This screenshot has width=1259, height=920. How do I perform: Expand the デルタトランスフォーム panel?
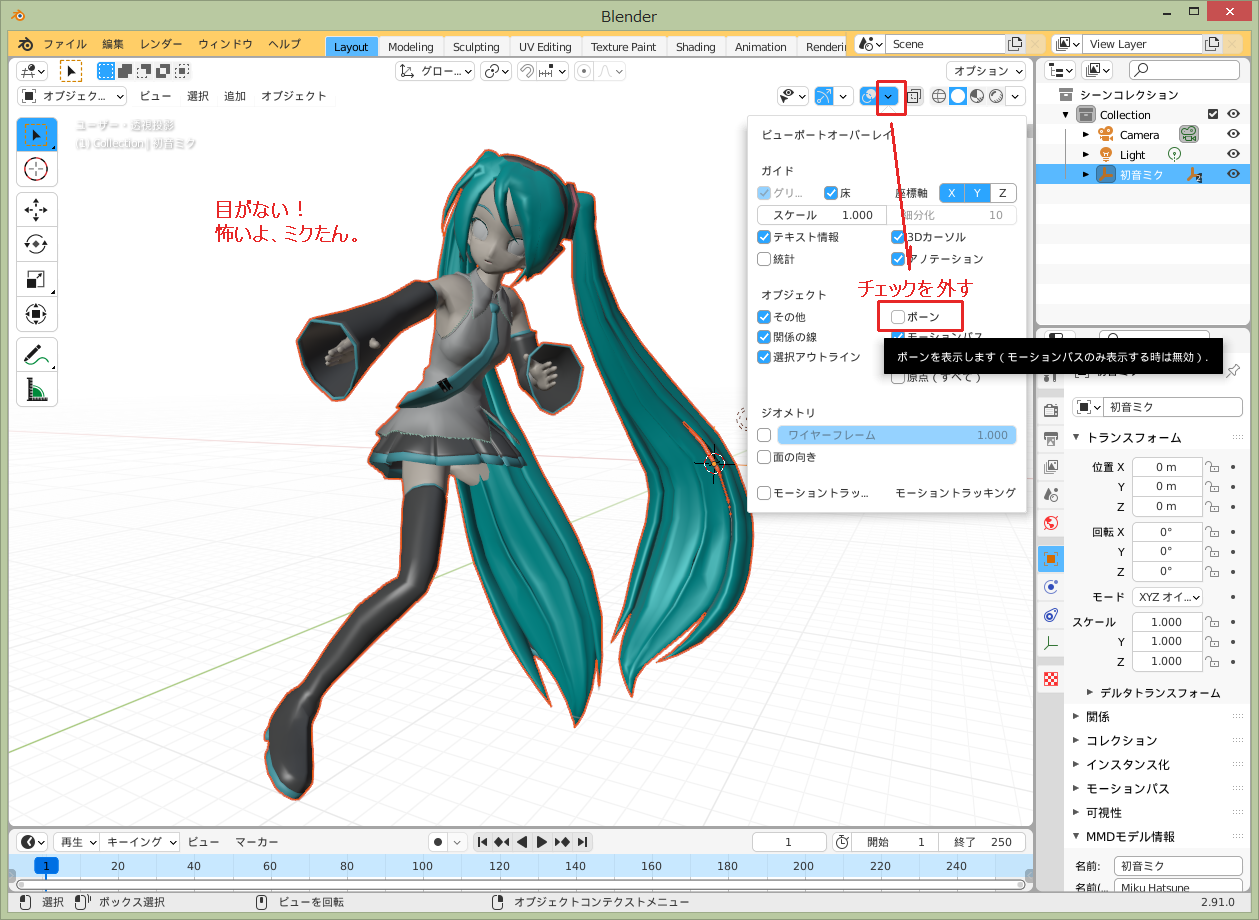point(1090,693)
